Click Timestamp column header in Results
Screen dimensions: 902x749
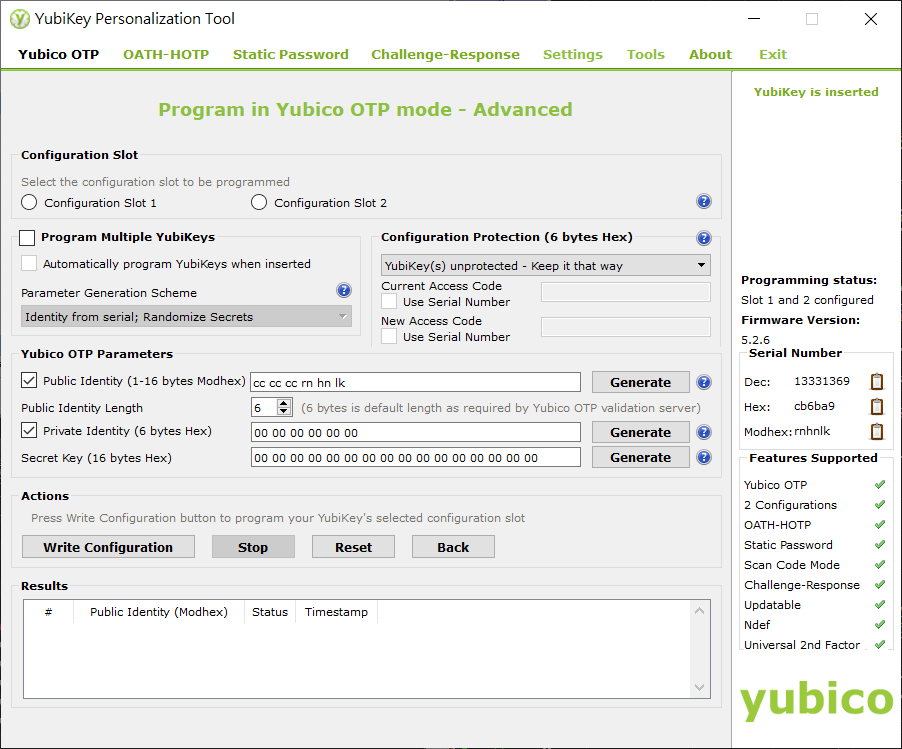point(337,612)
